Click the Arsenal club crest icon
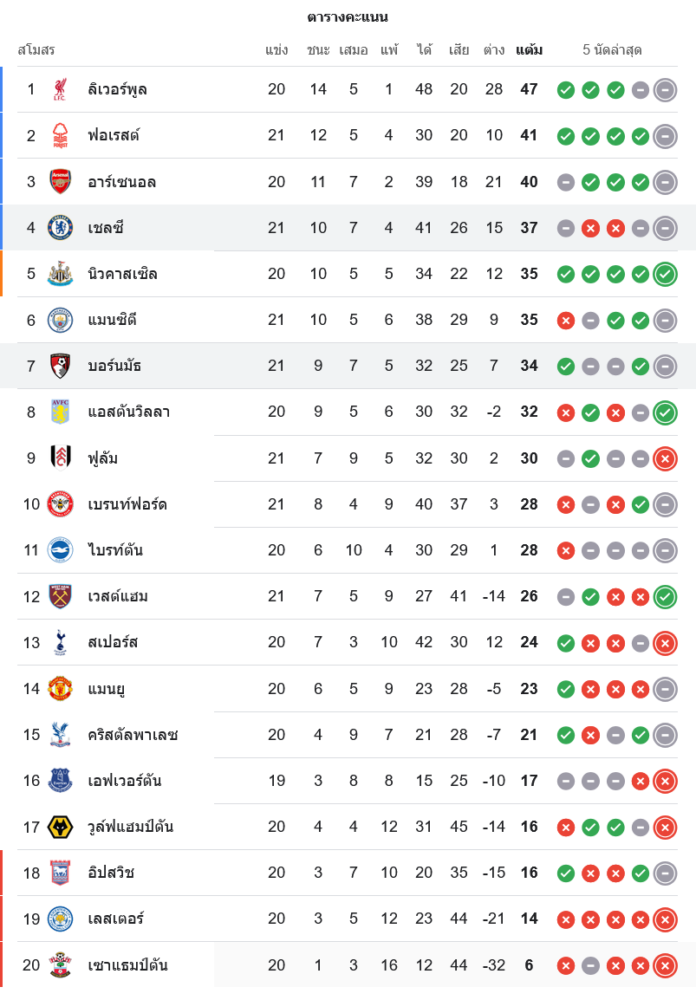The height and width of the screenshot is (1000, 696). 60,182
